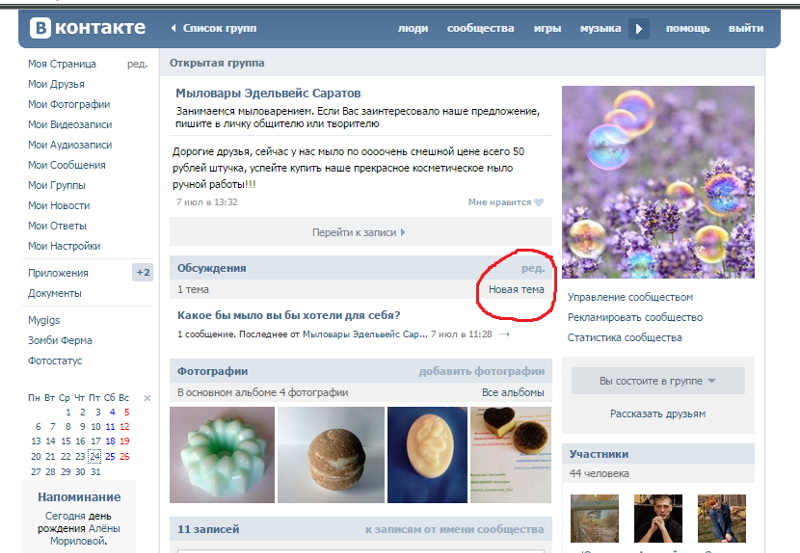Open the middle member avatar, man in black
The height and width of the screenshot is (553, 800).
pos(658,518)
